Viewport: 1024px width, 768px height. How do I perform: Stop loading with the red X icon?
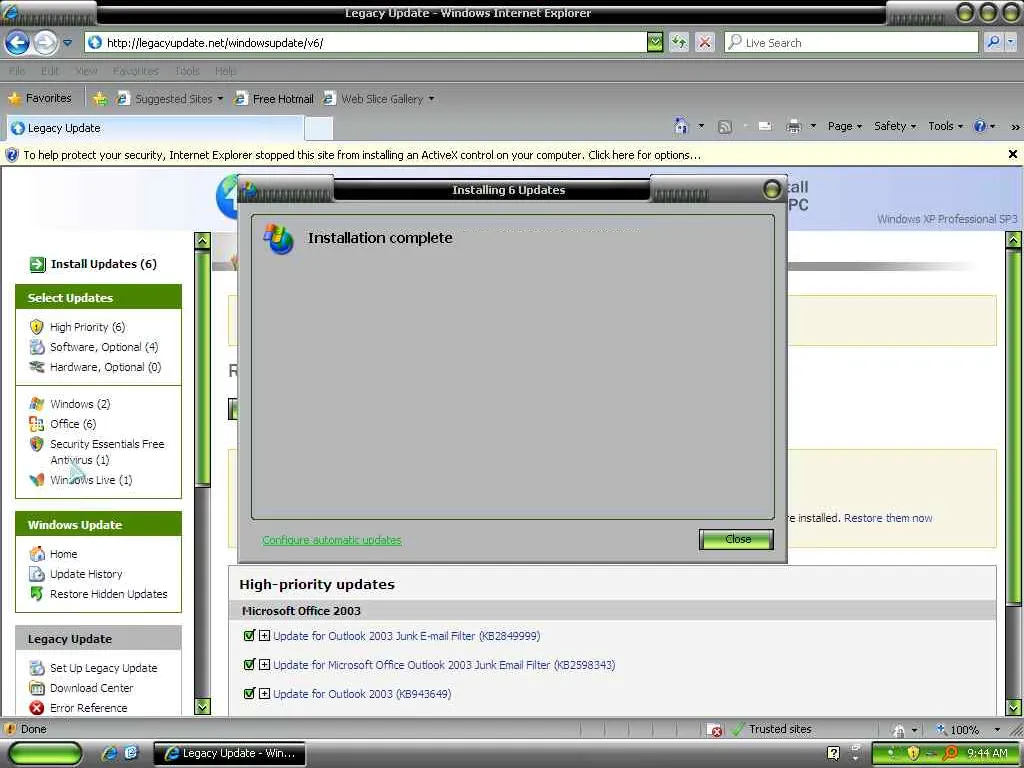pos(705,43)
